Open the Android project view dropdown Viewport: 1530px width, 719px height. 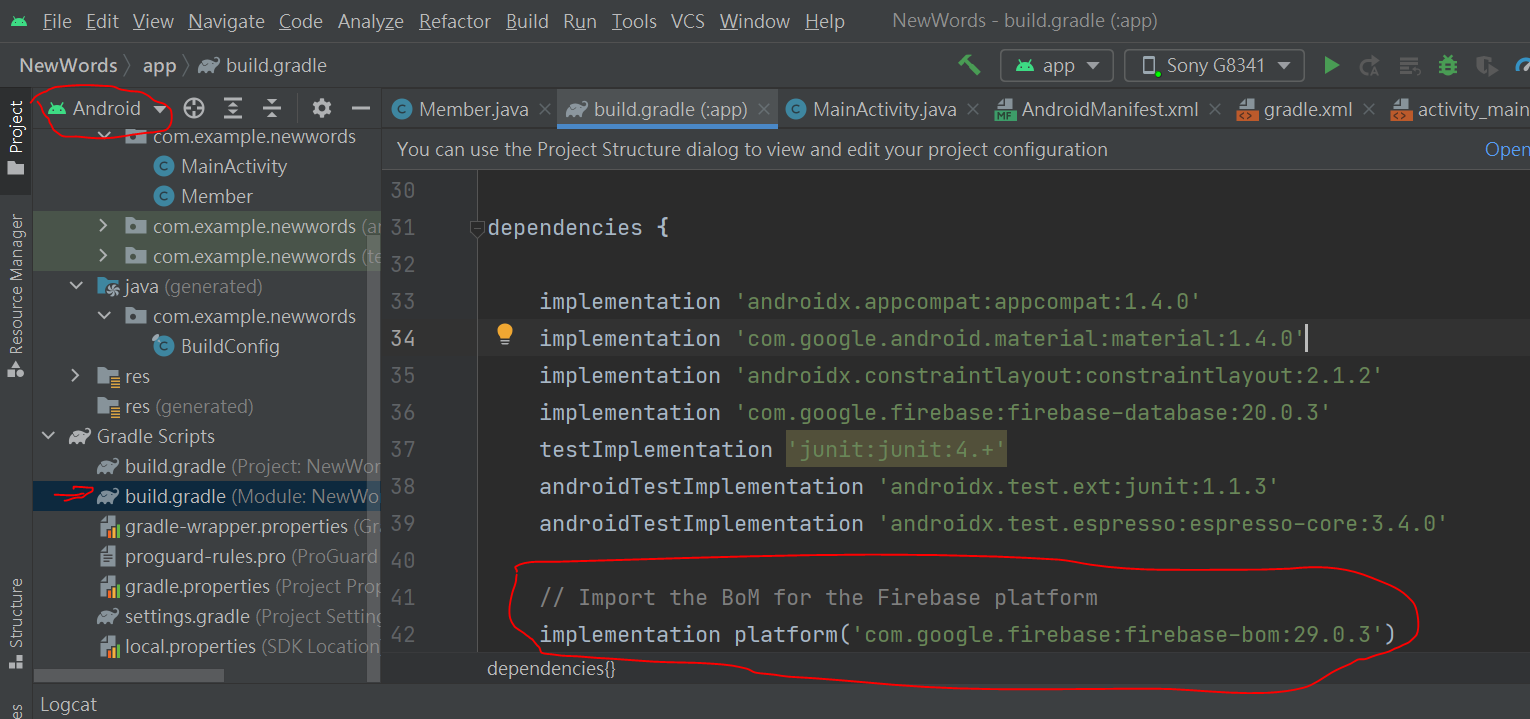click(x=107, y=108)
